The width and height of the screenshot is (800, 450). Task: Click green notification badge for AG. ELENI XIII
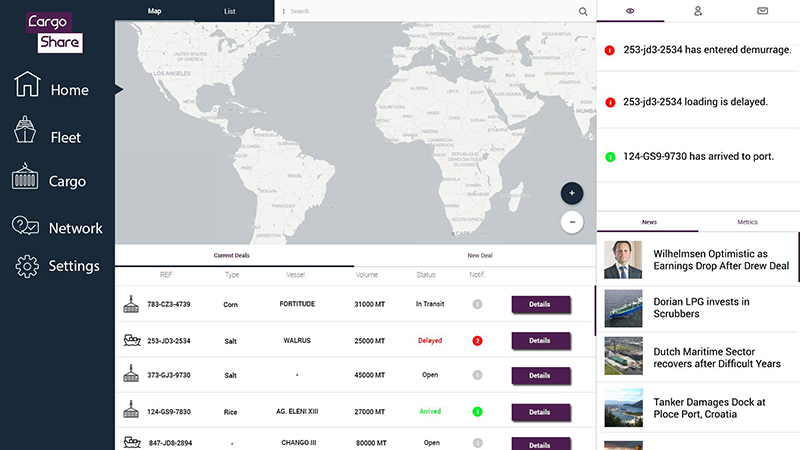click(x=477, y=411)
